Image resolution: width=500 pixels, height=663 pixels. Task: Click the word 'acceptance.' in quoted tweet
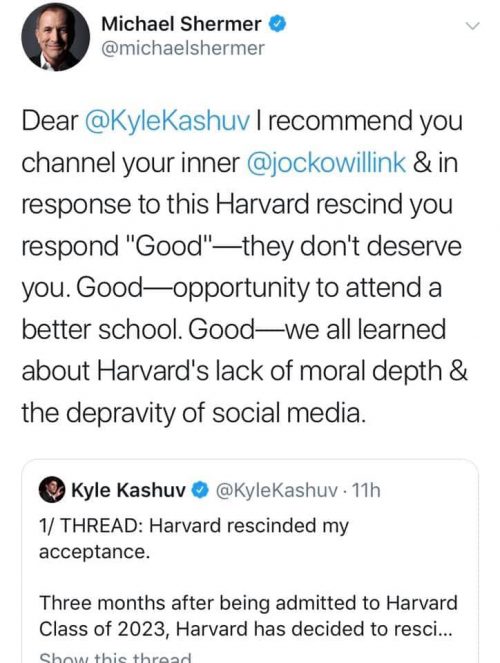click(95, 552)
